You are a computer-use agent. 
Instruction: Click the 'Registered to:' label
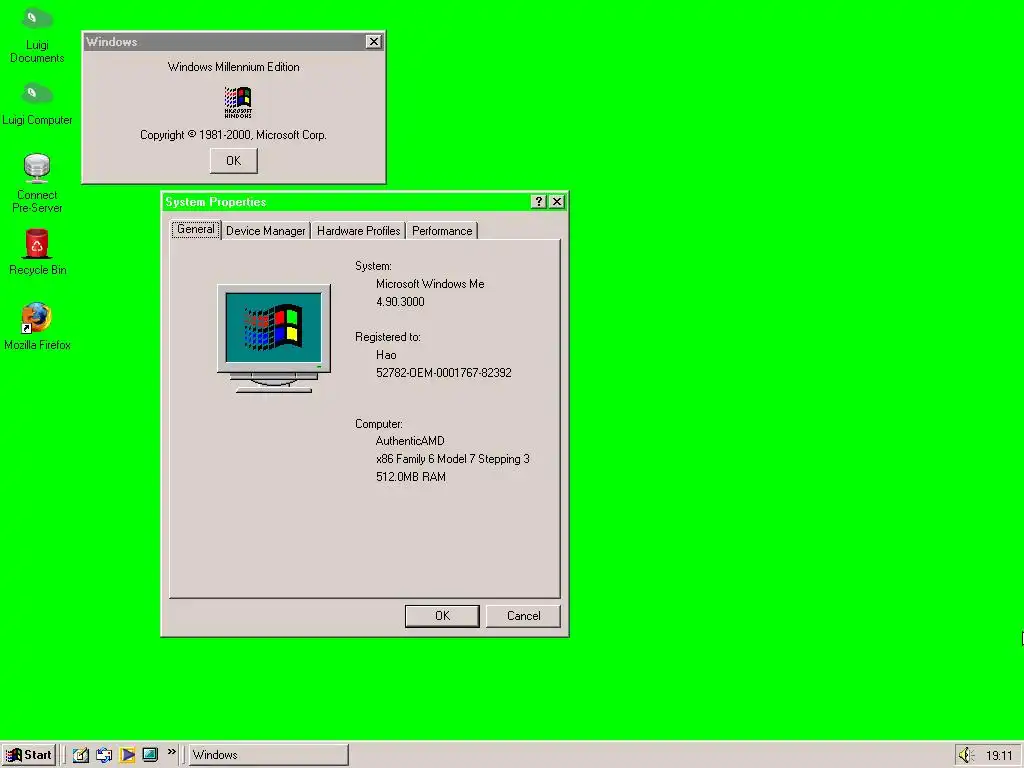pyautogui.click(x=388, y=338)
